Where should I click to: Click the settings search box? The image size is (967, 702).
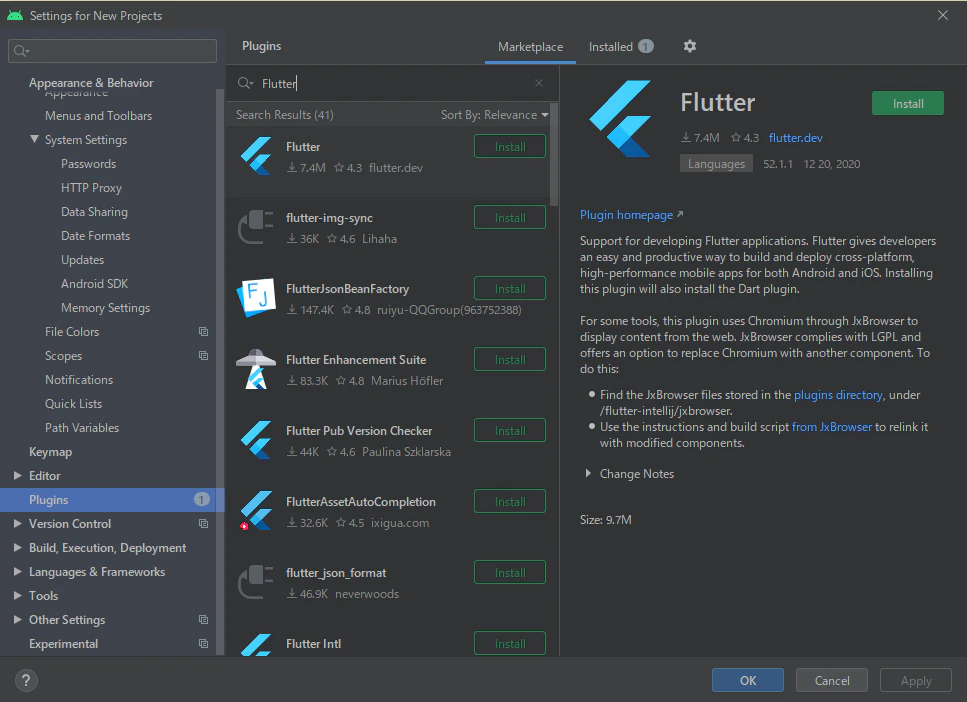pos(112,51)
